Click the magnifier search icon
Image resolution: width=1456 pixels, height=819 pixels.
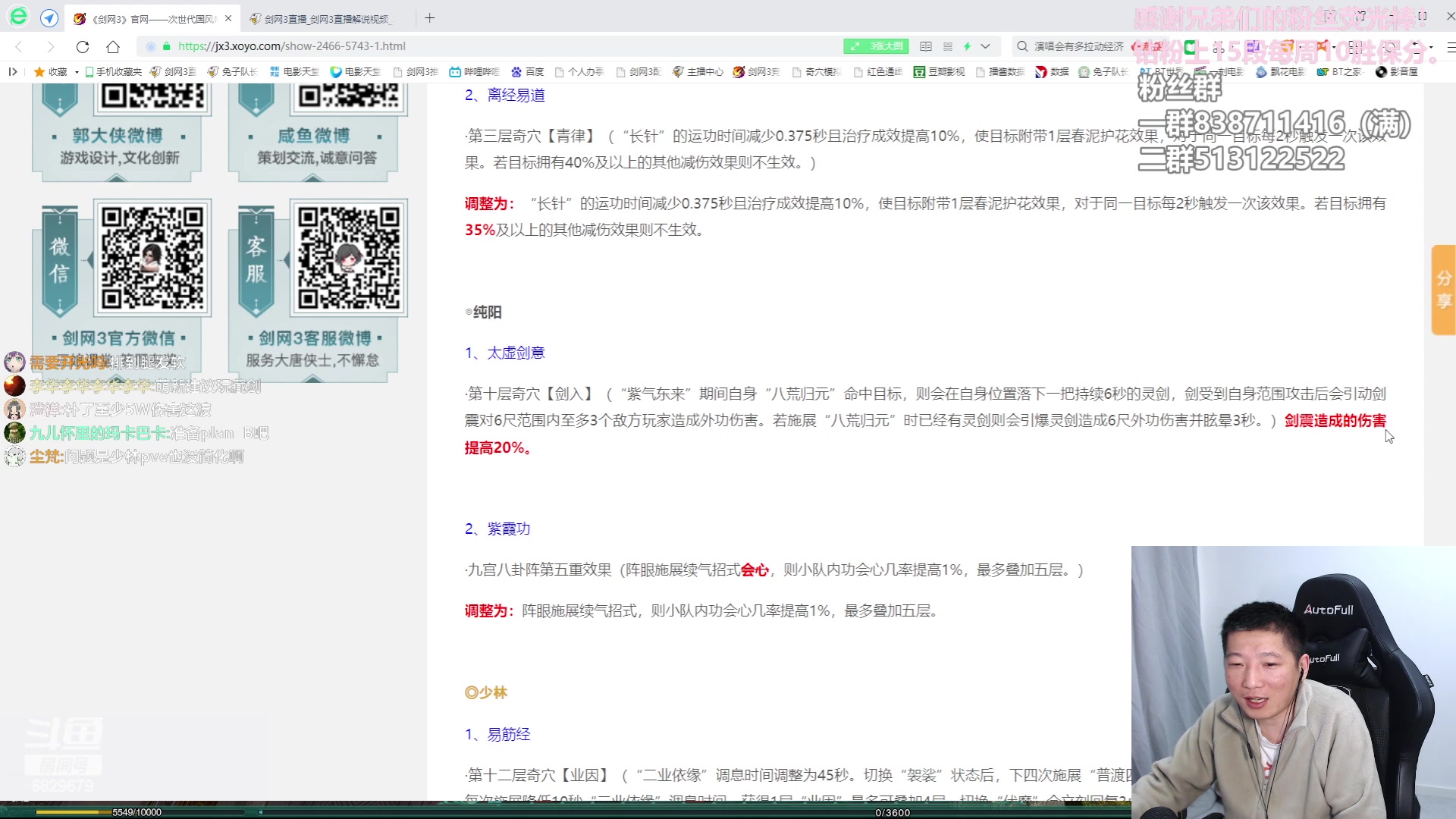(1022, 46)
